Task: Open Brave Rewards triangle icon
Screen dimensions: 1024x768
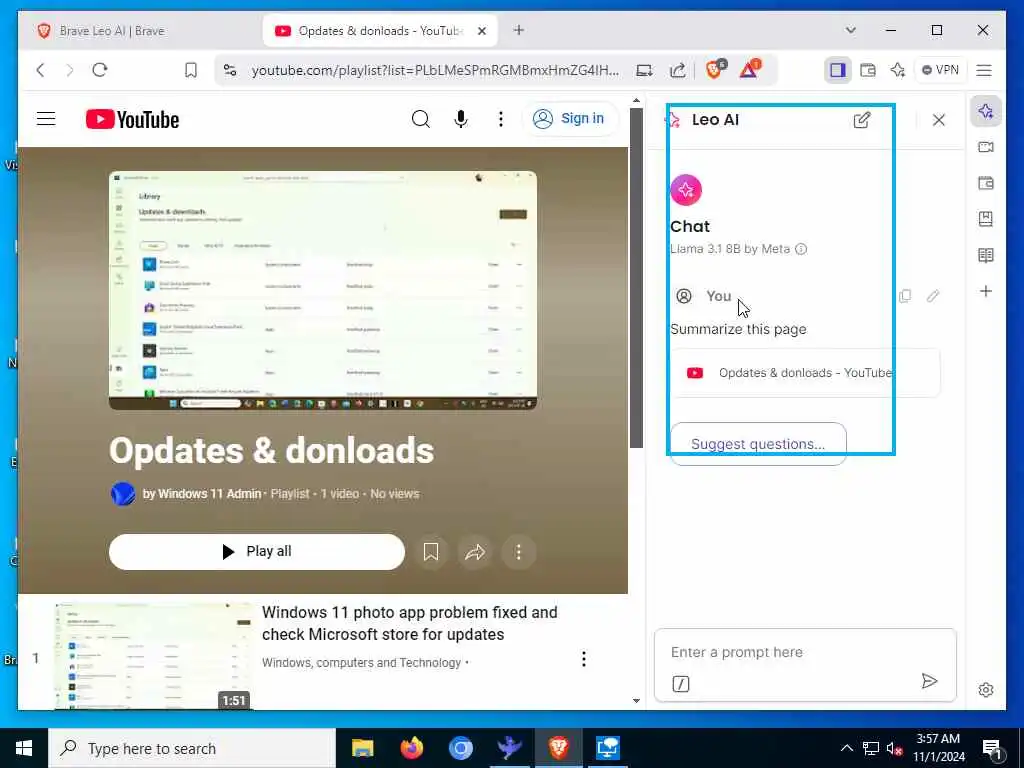Action: tap(750, 69)
